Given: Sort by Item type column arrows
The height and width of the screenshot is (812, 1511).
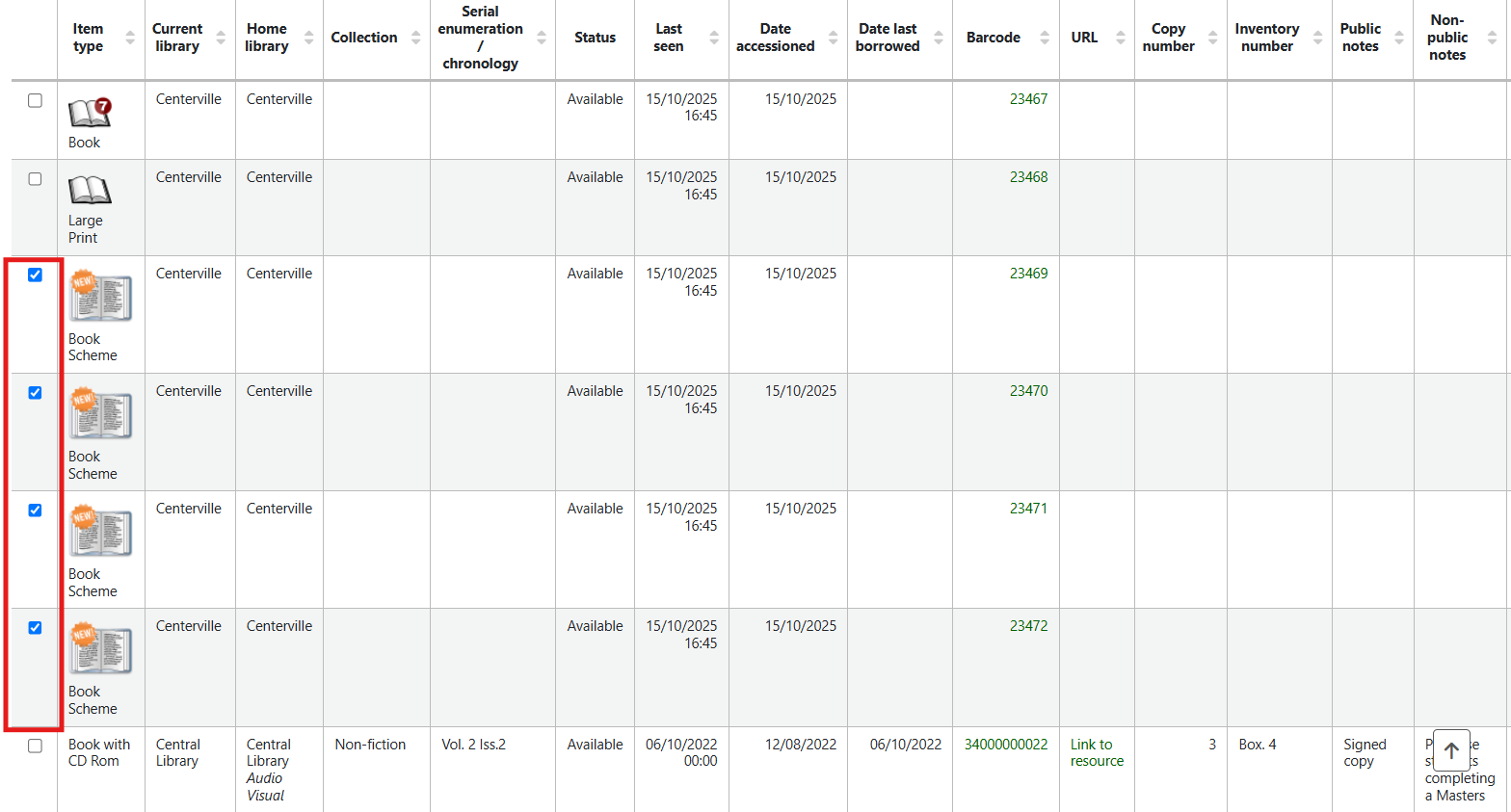Looking at the screenshot, I should (x=129, y=38).
